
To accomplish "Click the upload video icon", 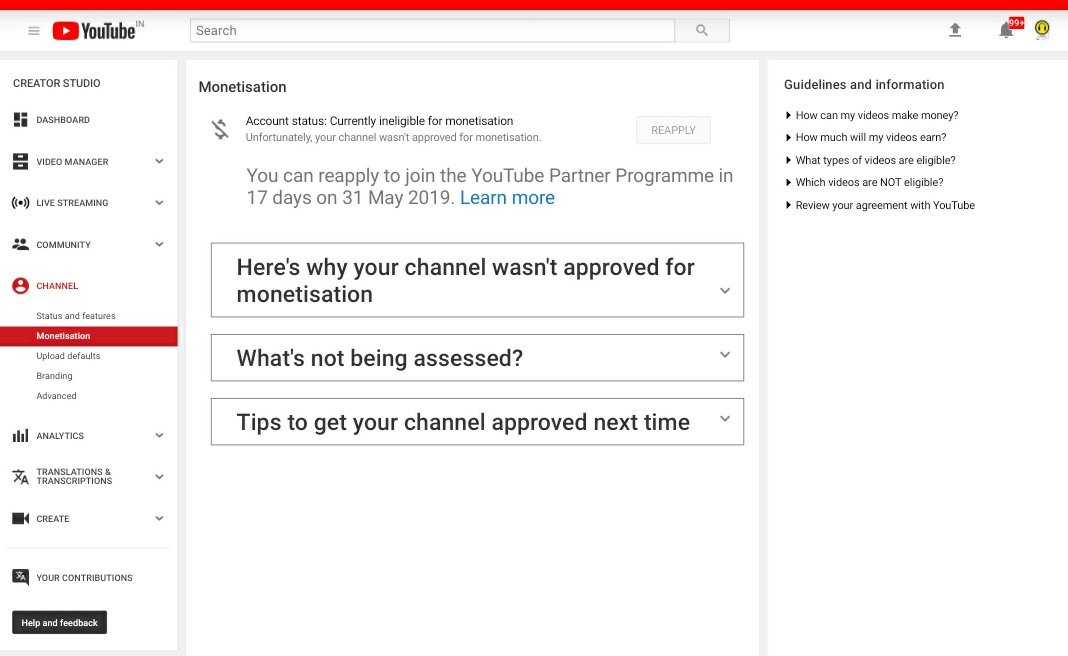I will (955, 30).
